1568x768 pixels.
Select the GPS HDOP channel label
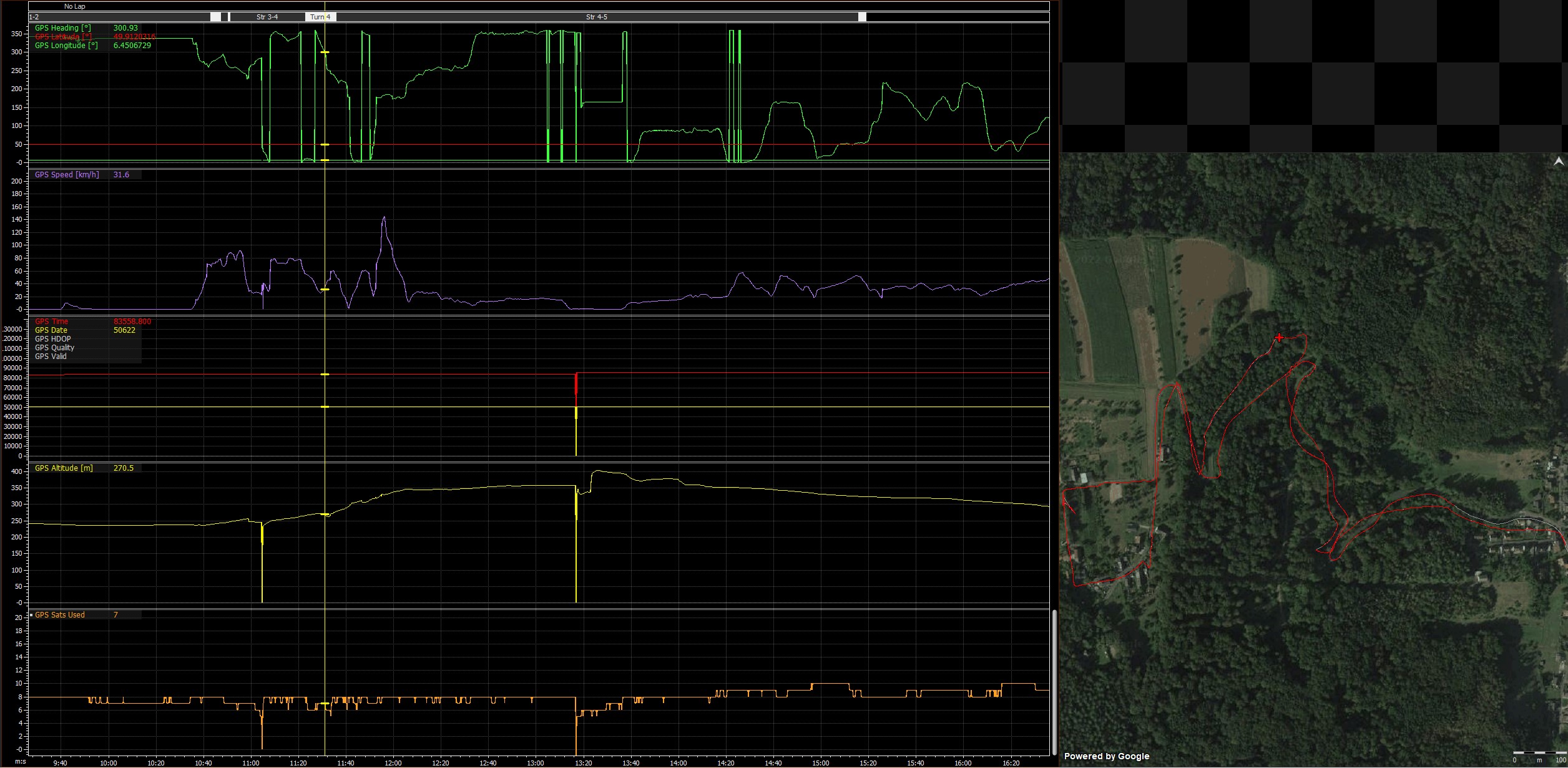tap(54, 338)
